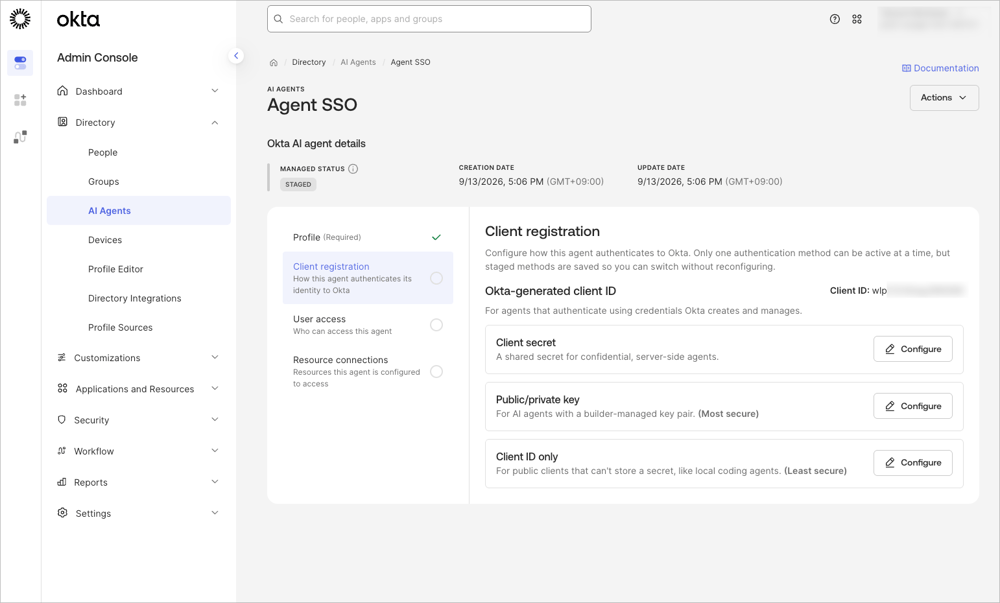Click the creation date value

click(531, 182)
